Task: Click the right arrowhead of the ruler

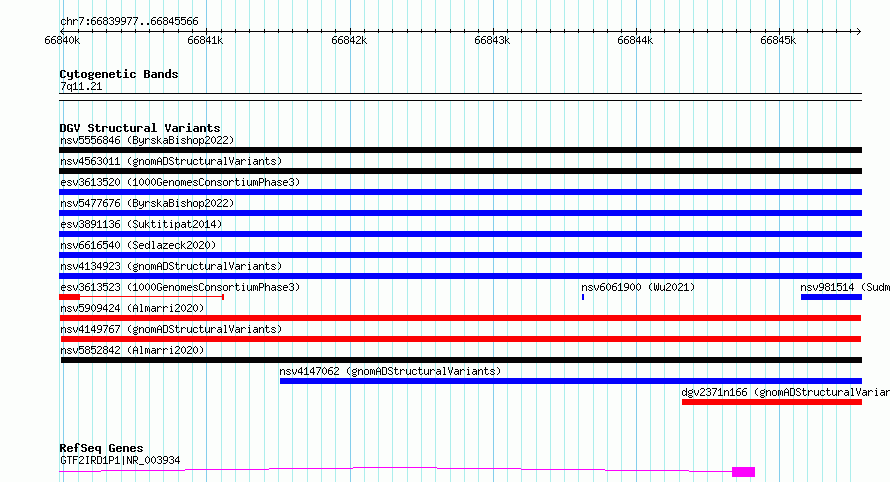Action: tap(859, 31)
